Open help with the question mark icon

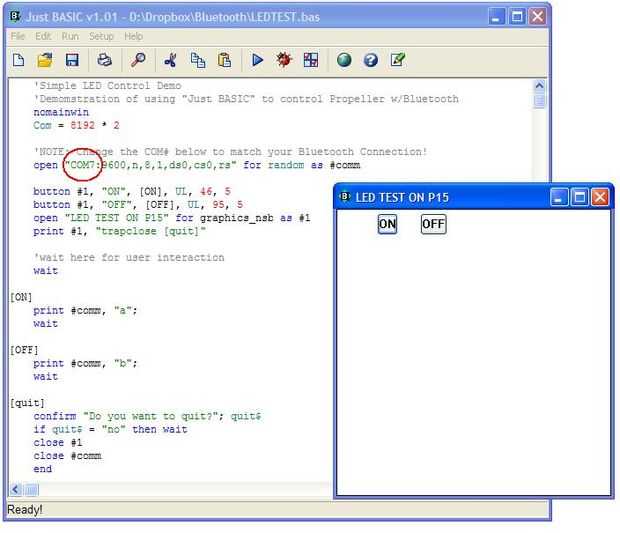(x=370, y=60)
